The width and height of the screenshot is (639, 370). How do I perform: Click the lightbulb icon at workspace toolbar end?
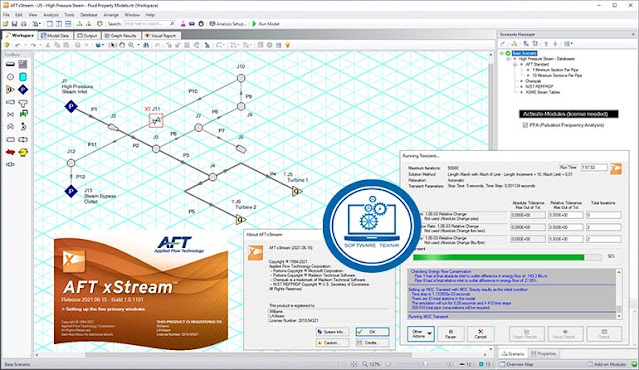(288, 45)
